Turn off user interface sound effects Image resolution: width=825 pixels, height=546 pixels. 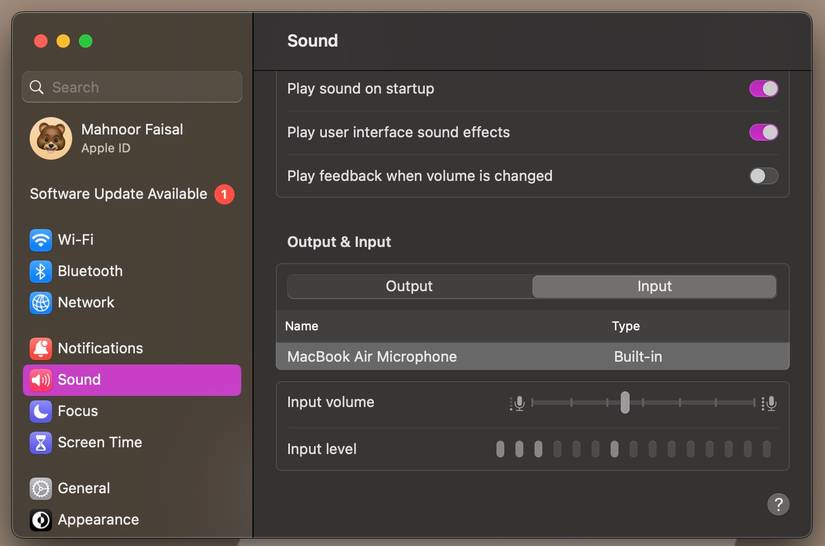point(763,132)
